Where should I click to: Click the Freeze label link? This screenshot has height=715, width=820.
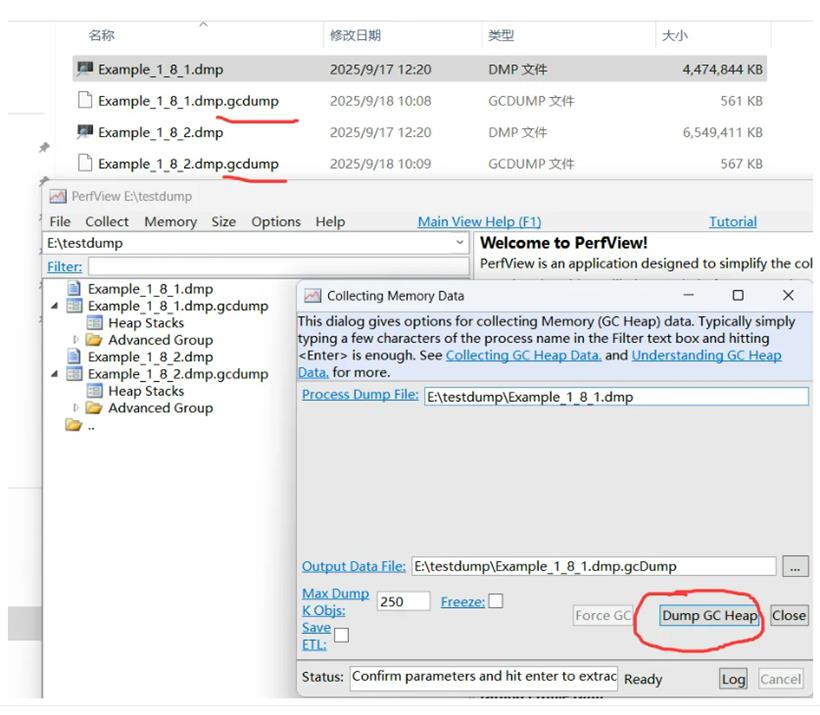[463, 602]
